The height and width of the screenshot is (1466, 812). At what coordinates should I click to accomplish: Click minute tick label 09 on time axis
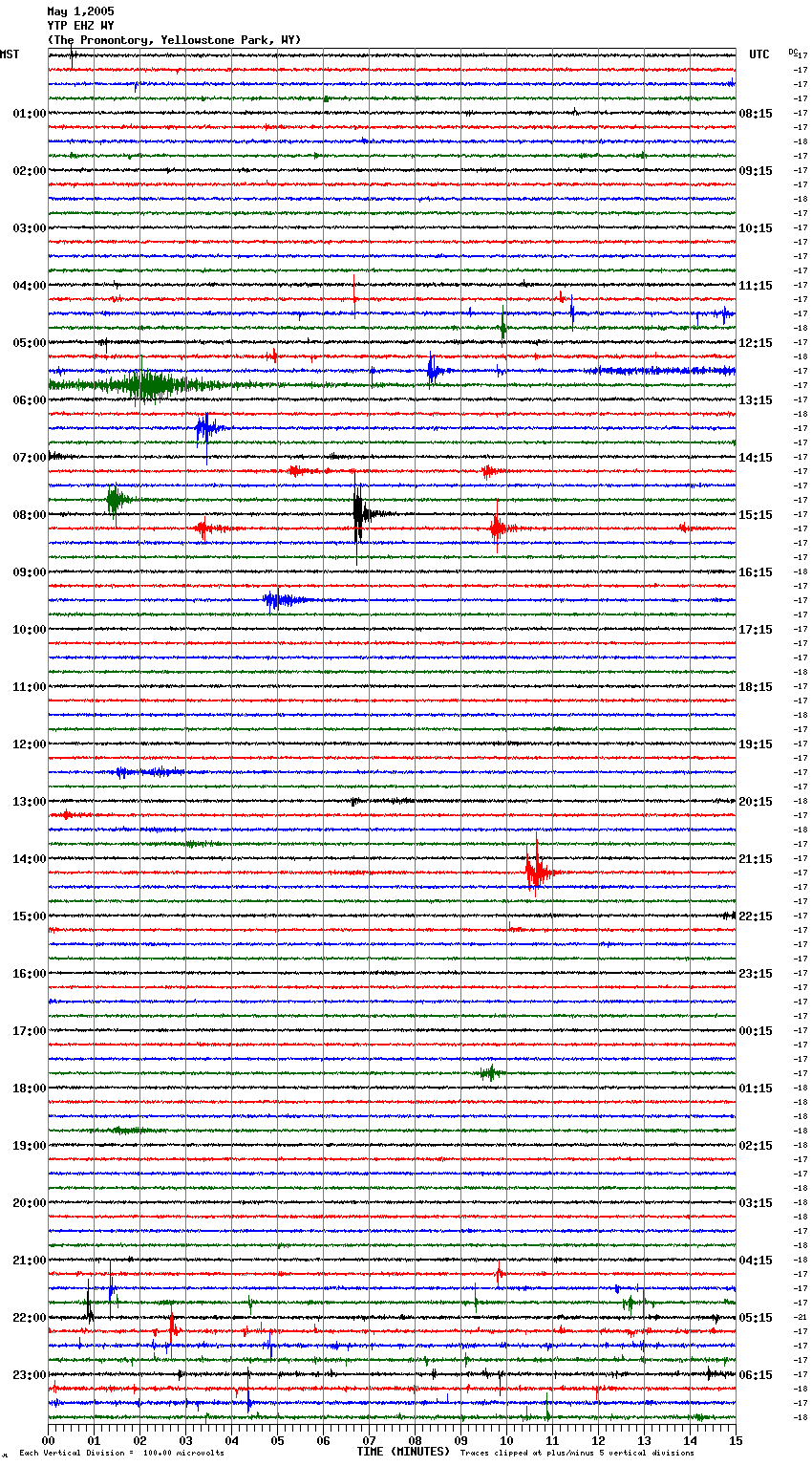coord(460,1440)
